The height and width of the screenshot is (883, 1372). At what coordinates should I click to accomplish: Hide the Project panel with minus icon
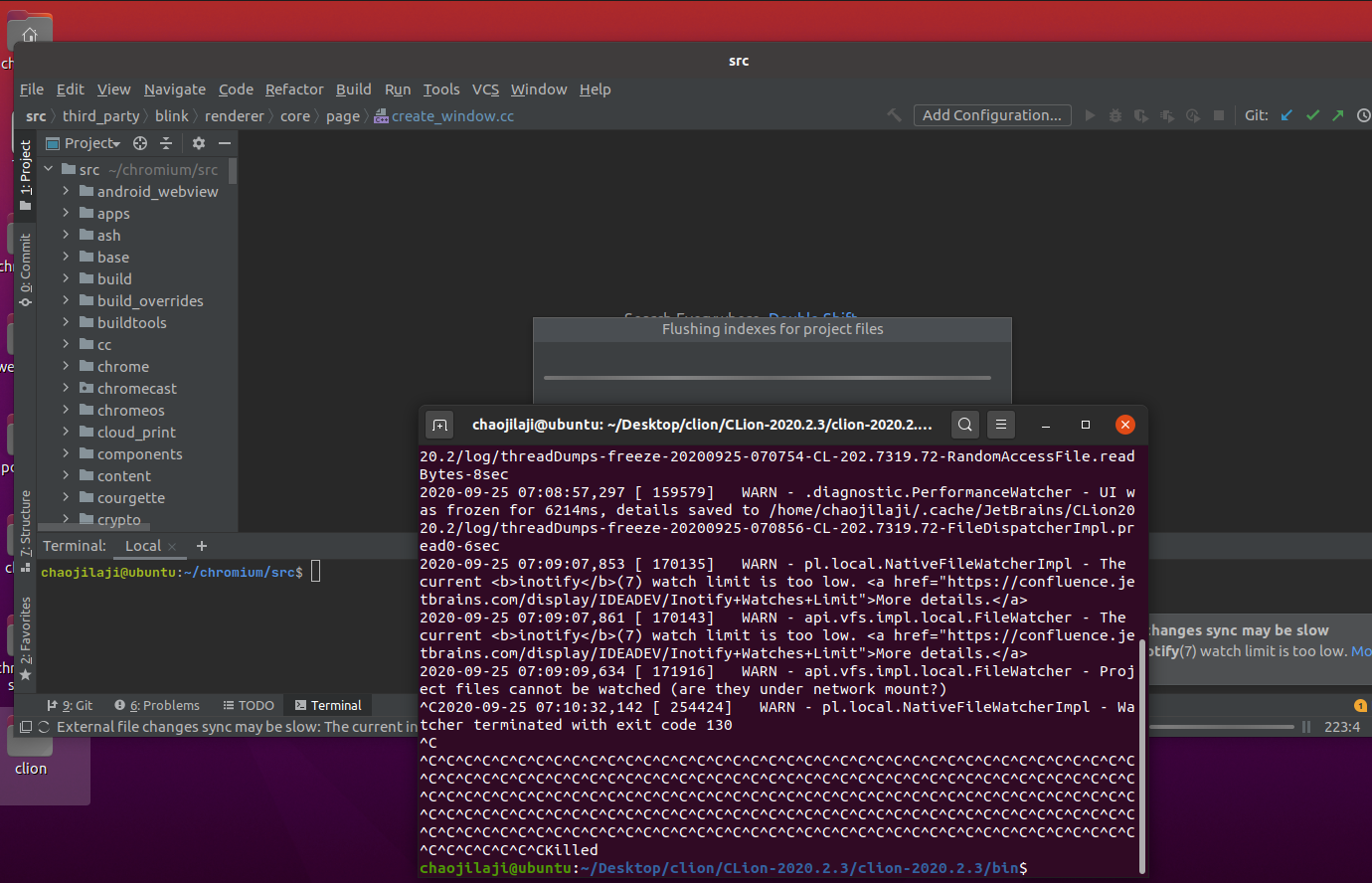point(225,143)
